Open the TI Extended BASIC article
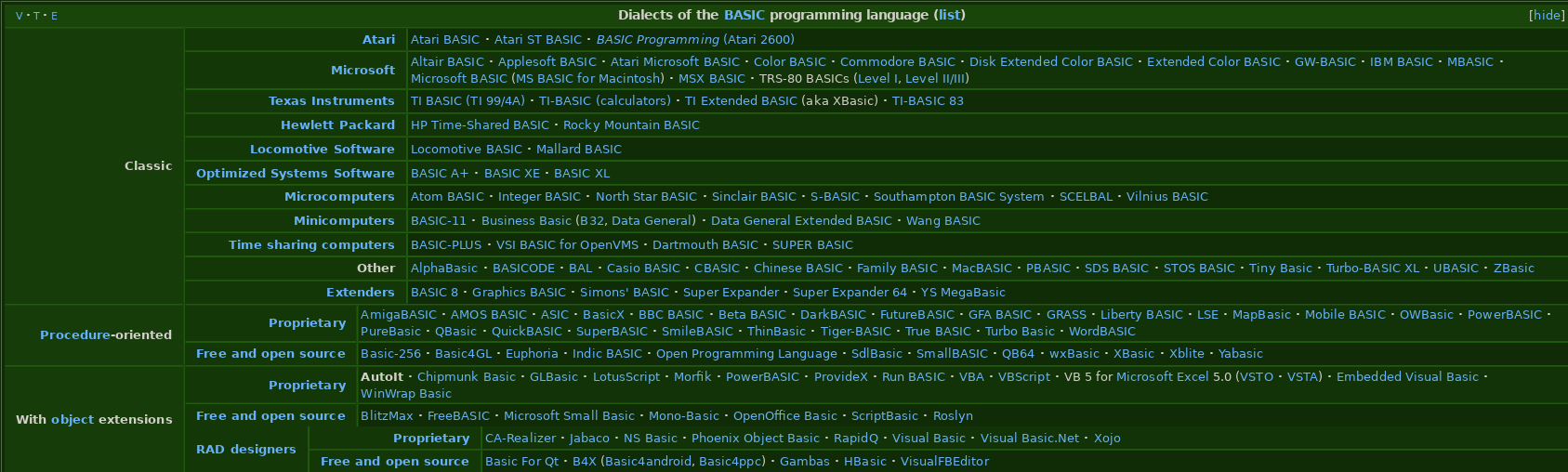The width and height of the screenshot is (1568, 472). [741, 100]
